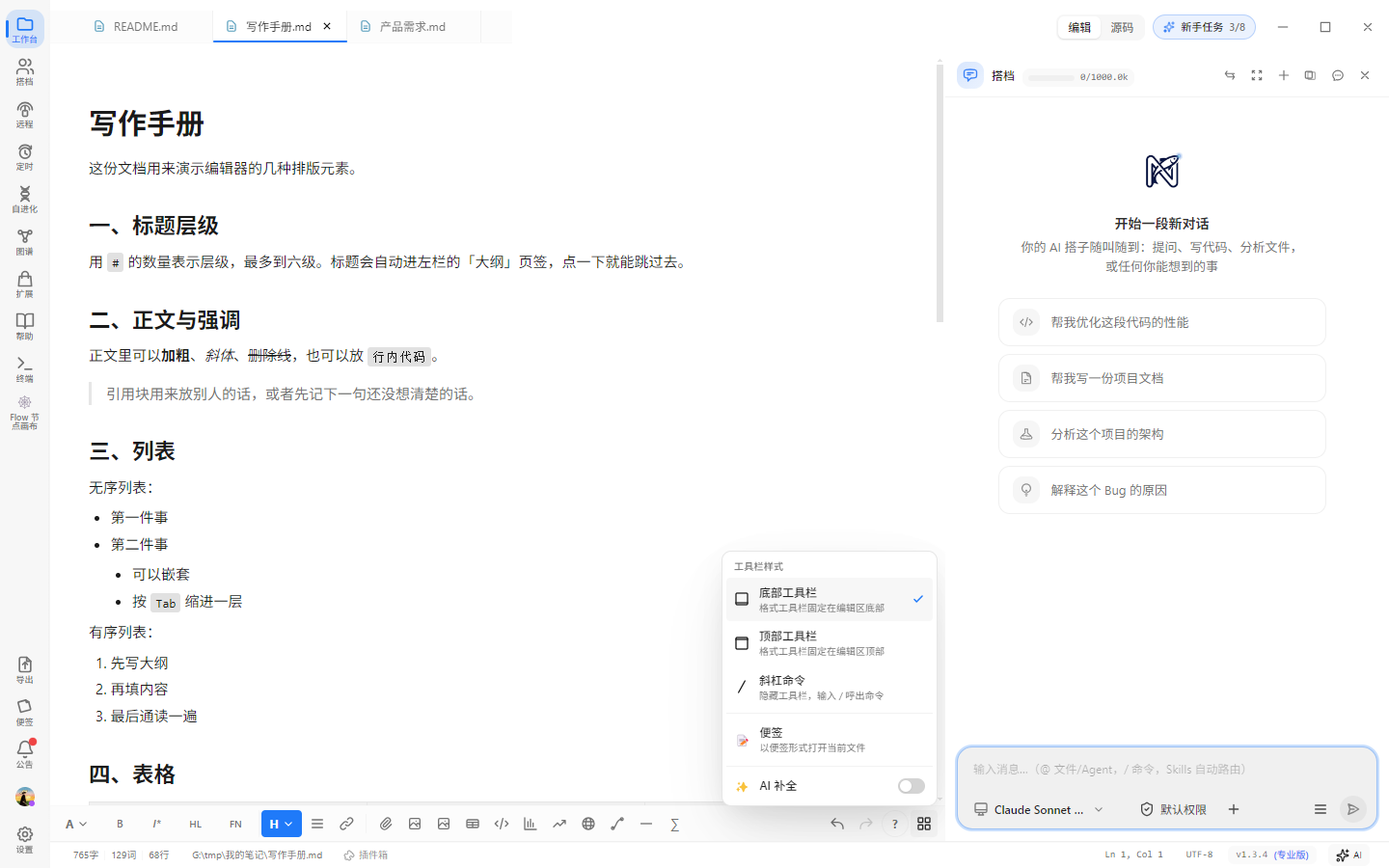This screenshot has height=868, width=1389.
Task: Open the heading level H dropdown
Action: click(281, 824)
